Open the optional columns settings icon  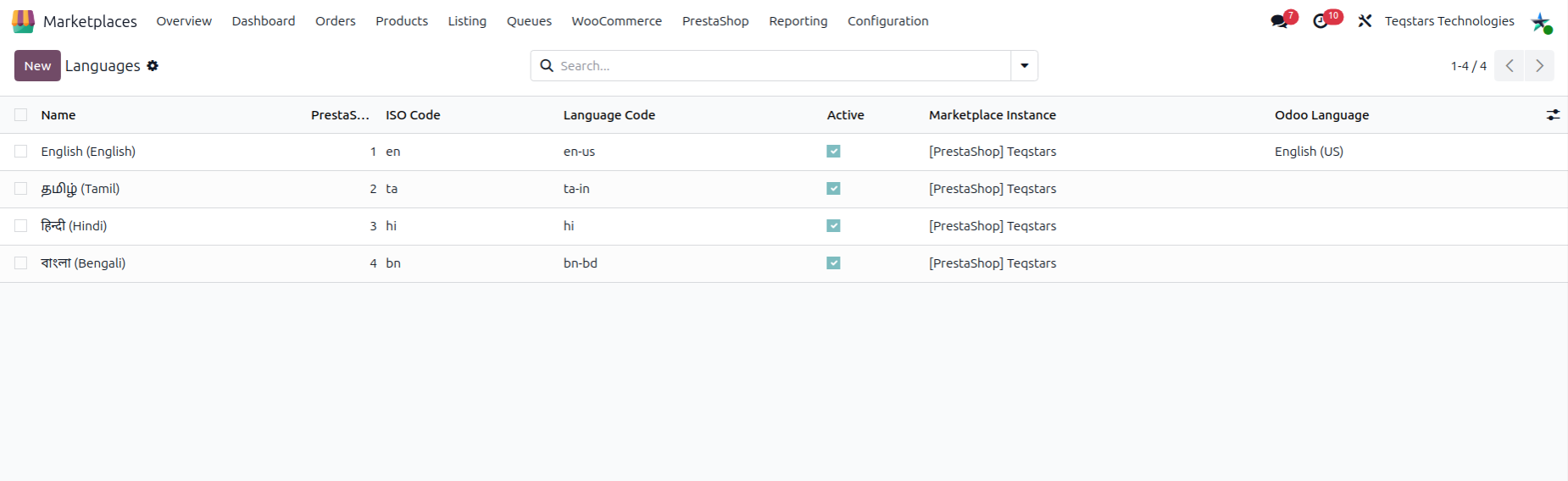click(1553, 114)
